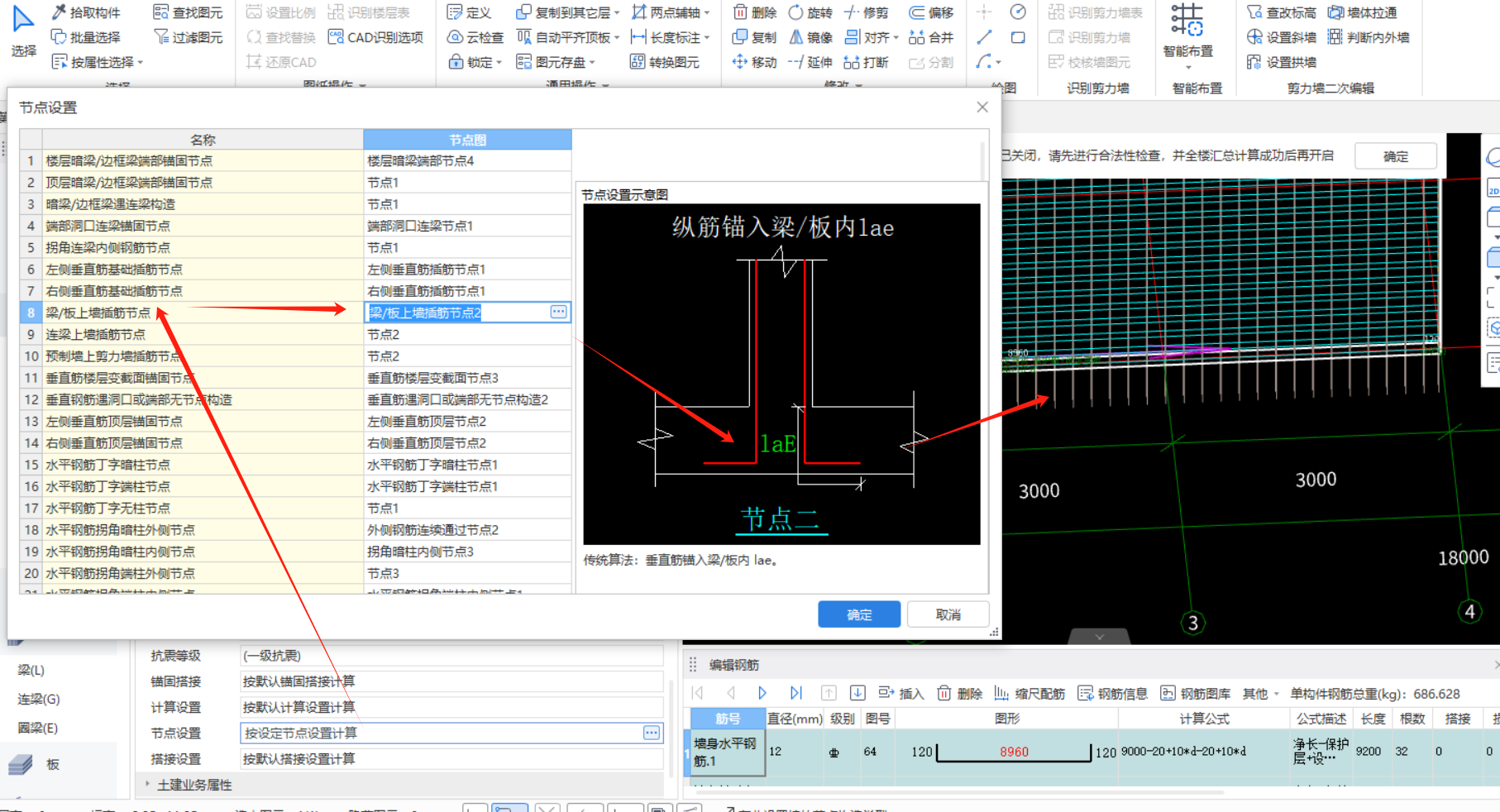1500x812 pixels.
Task: Open 钢筋信息 rebar info
Action: (1113, 693)
